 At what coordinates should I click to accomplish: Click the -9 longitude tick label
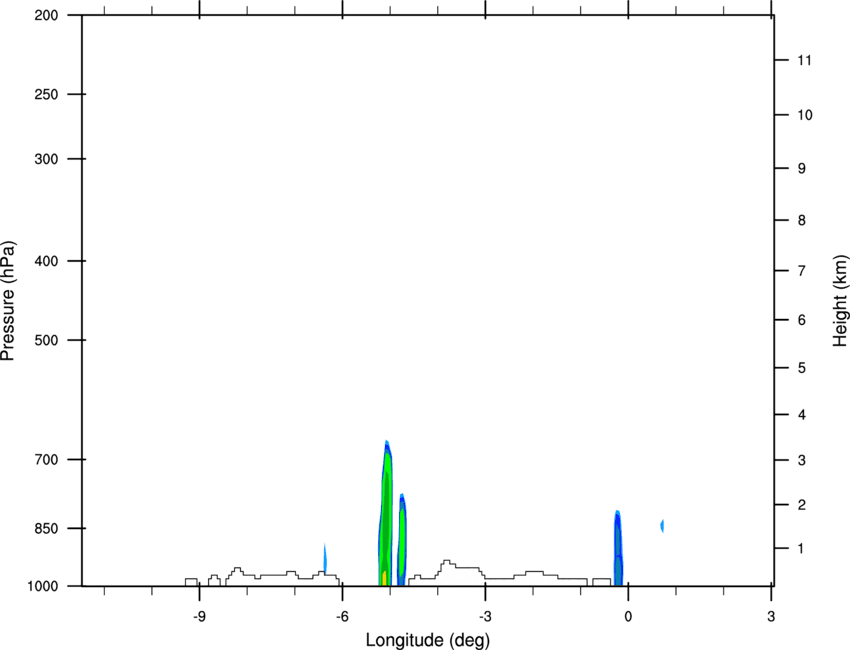(199, 616)
